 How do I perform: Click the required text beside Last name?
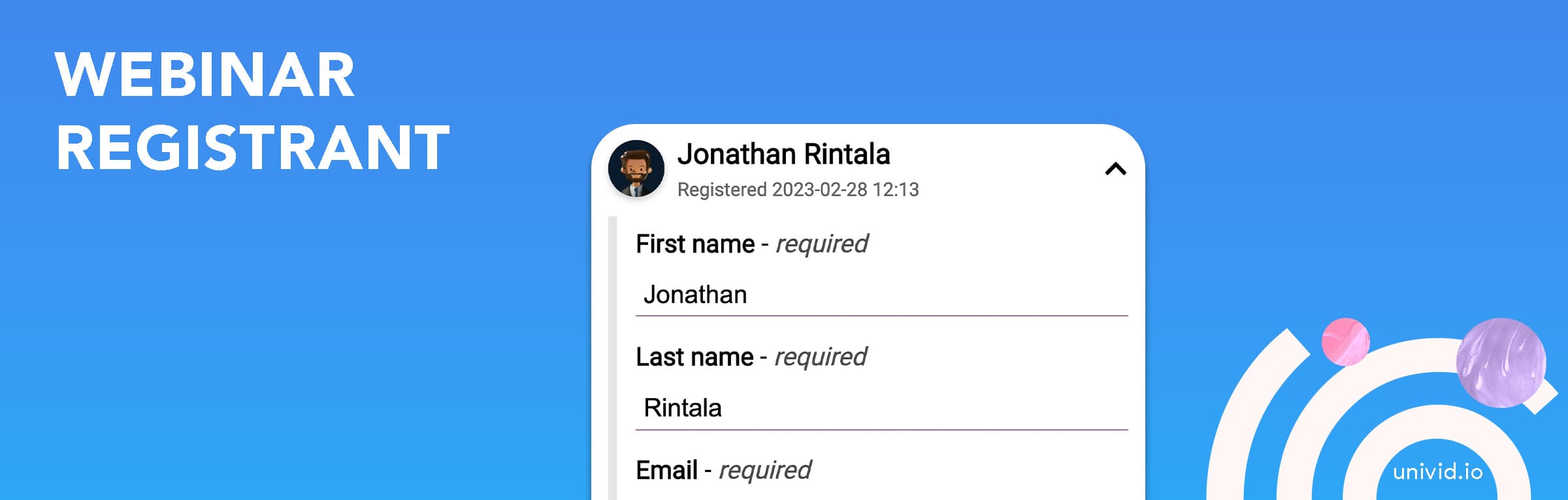[x=820, y=357]
